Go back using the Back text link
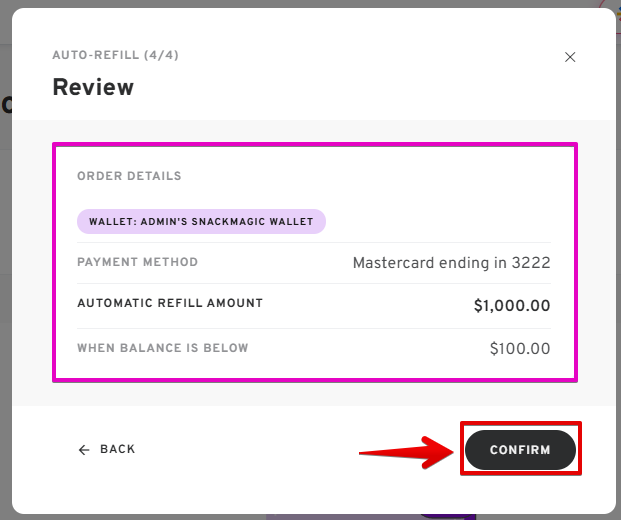The image size is (621, 520). tap(118, 450)
